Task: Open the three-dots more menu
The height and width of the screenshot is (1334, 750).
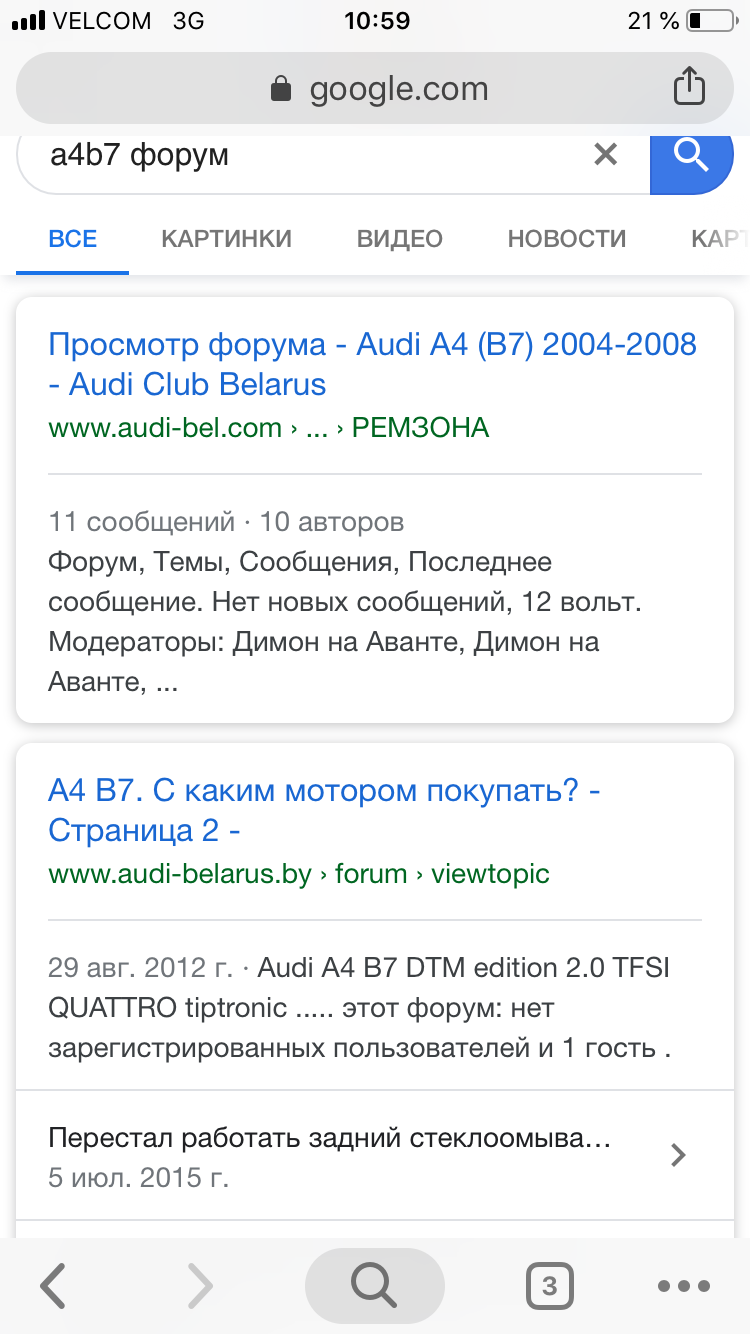Action: coord(683,1287)
